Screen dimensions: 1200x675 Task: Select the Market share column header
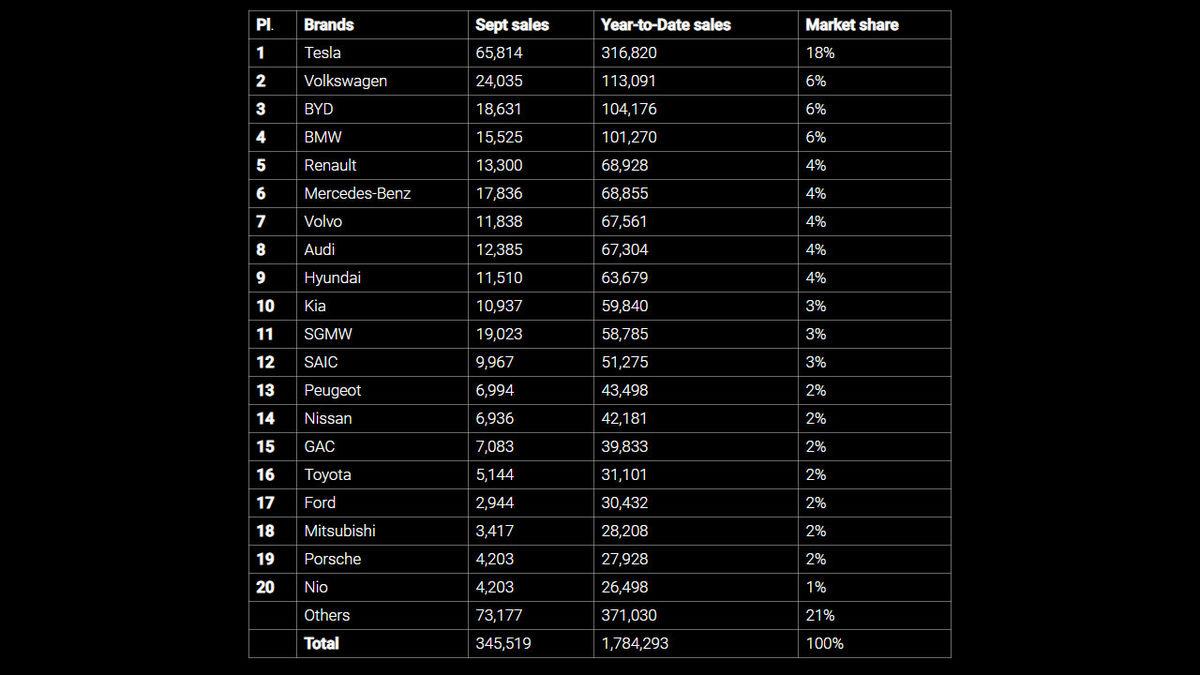click(852, 25)
